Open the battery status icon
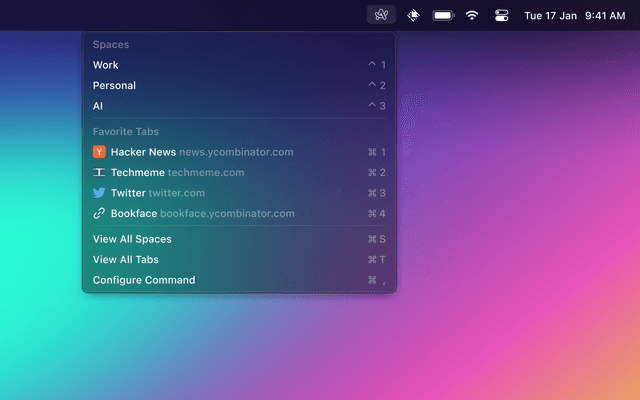This screenshot has width=640, height=400. coord(443,15)
